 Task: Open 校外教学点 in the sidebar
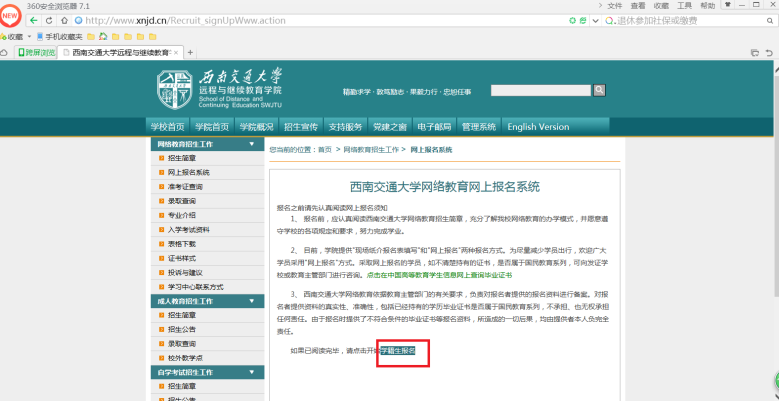(185, 358)
